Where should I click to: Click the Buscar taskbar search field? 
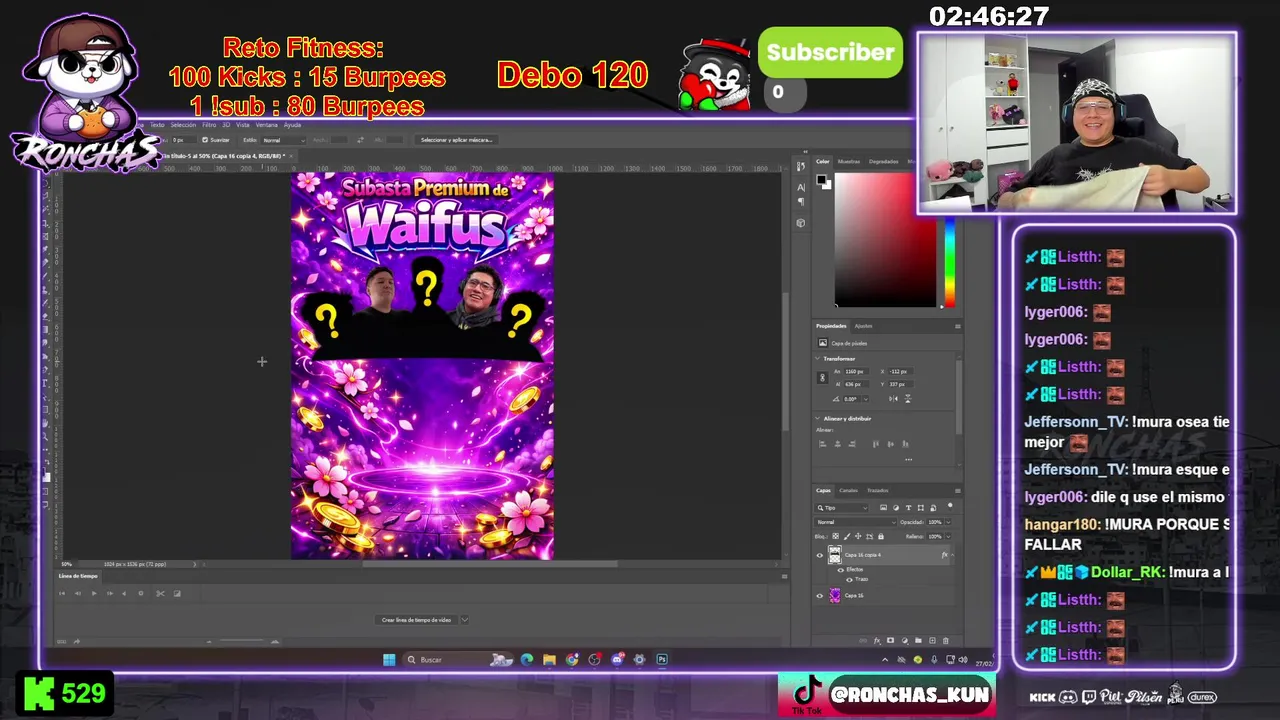(460, 659)
